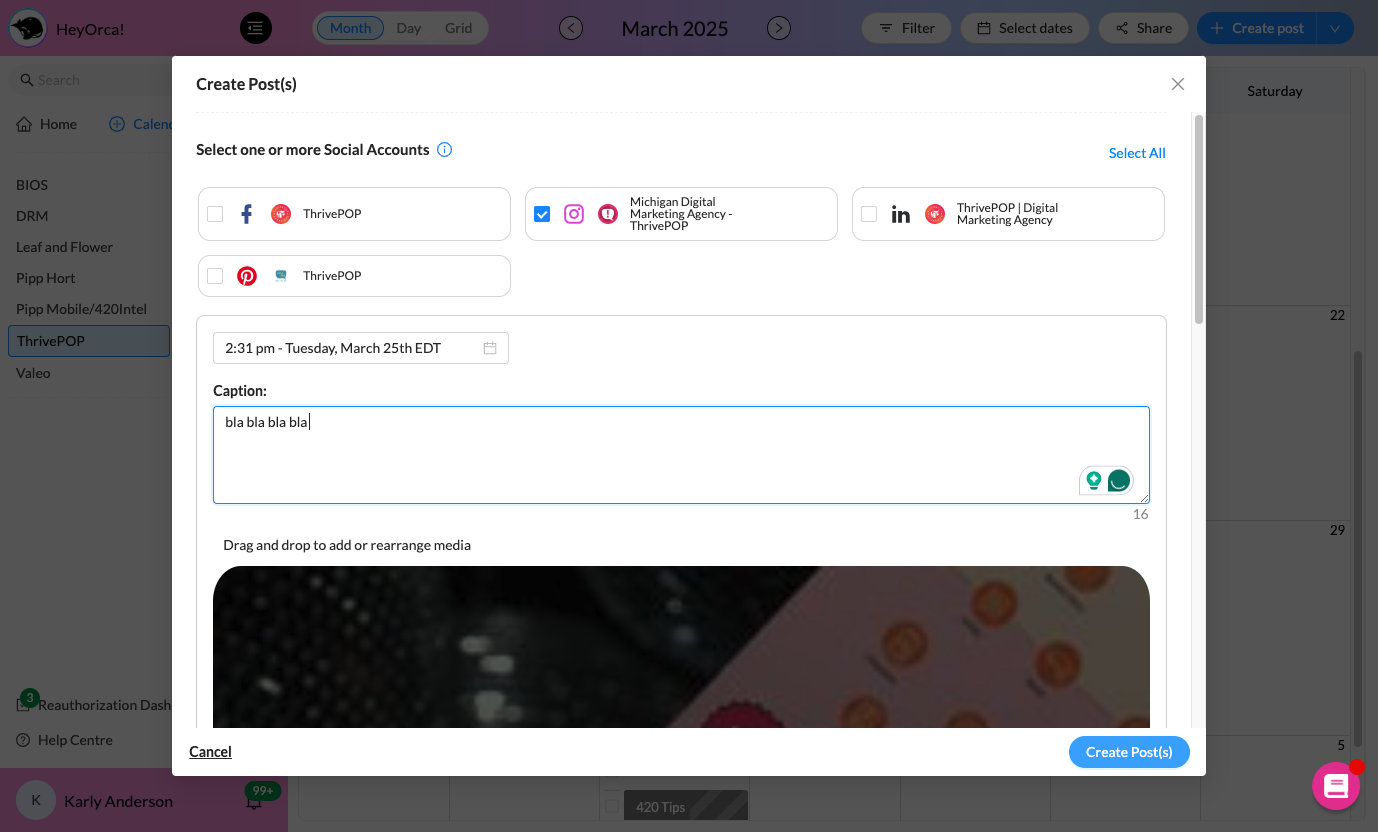Screen dimensions: 1378x832
Task: Click the calendar icon in the date field
Action: tap(490, 348)
